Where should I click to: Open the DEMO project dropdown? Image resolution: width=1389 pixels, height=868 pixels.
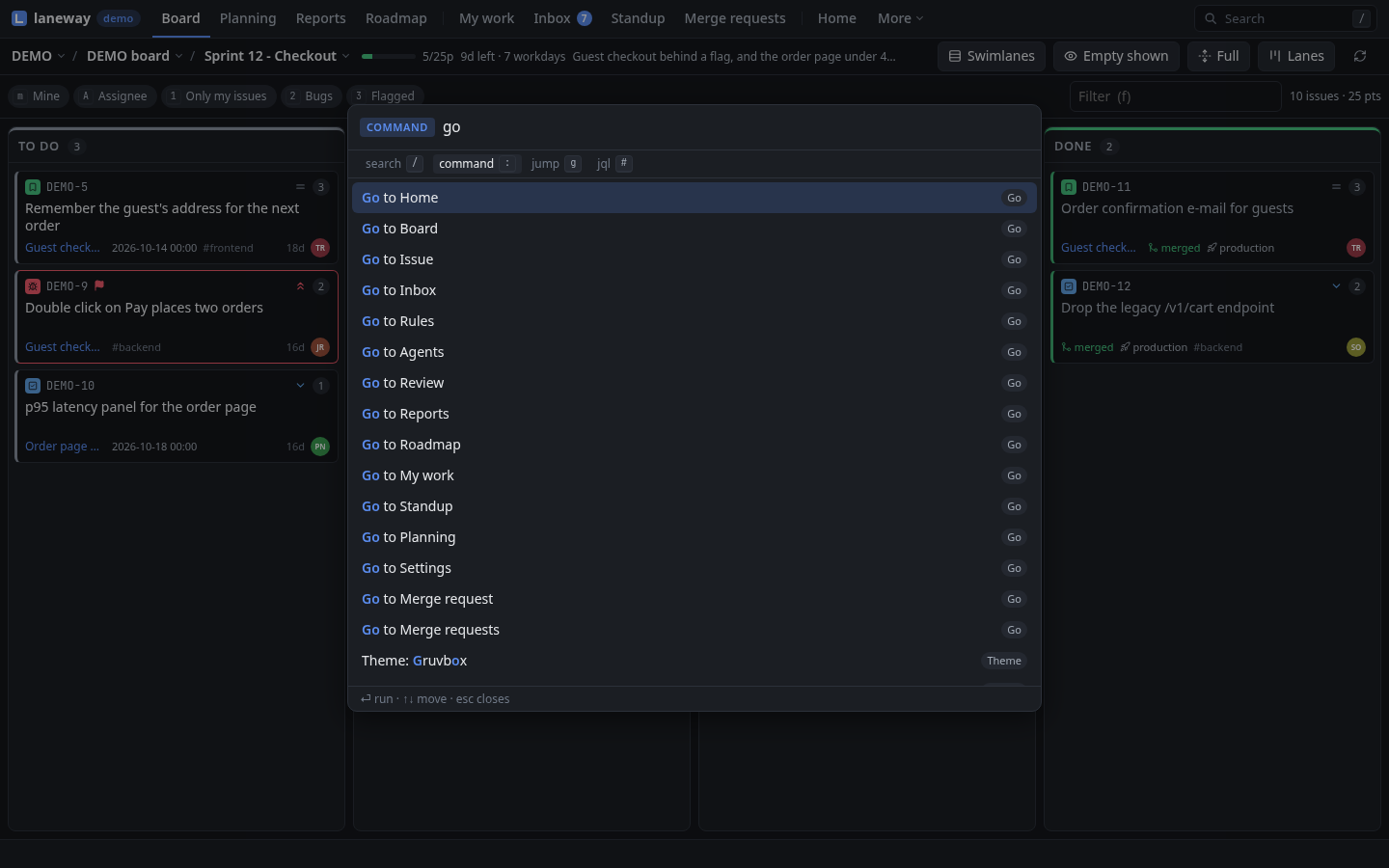pyautogui.click(x=39, y=56)
